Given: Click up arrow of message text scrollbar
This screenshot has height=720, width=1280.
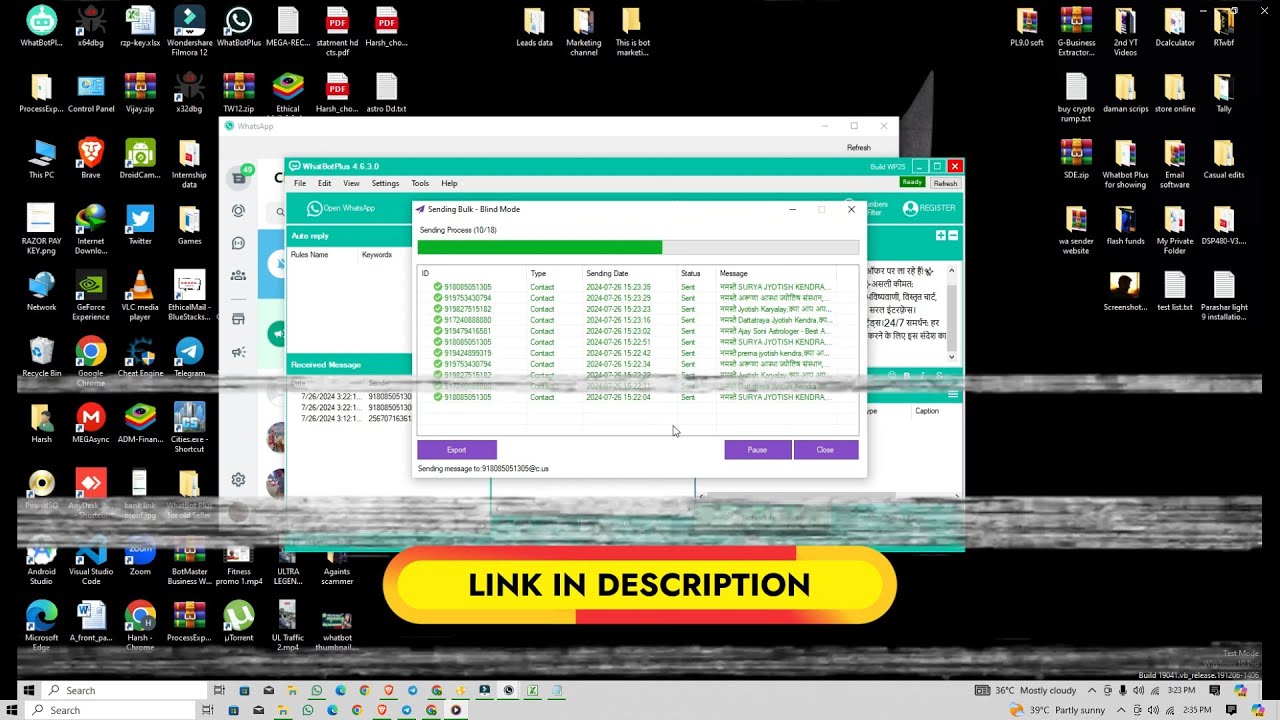Looking at the screenshot, I should pos(951,271).
